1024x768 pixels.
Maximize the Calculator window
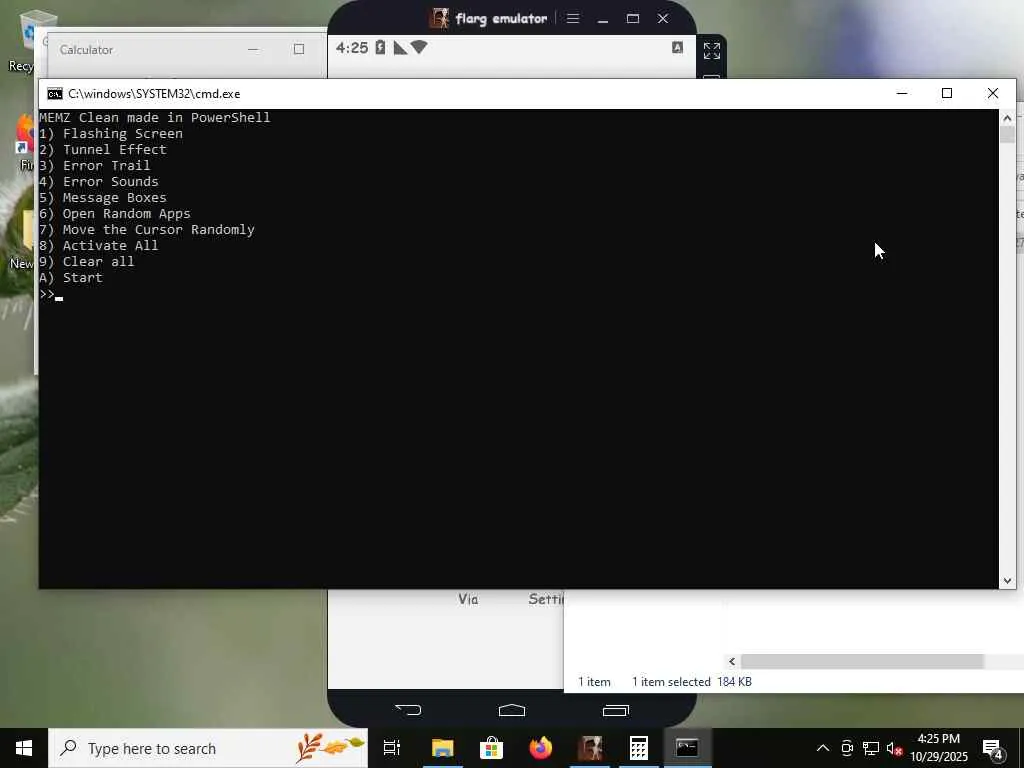pos(298,50)
